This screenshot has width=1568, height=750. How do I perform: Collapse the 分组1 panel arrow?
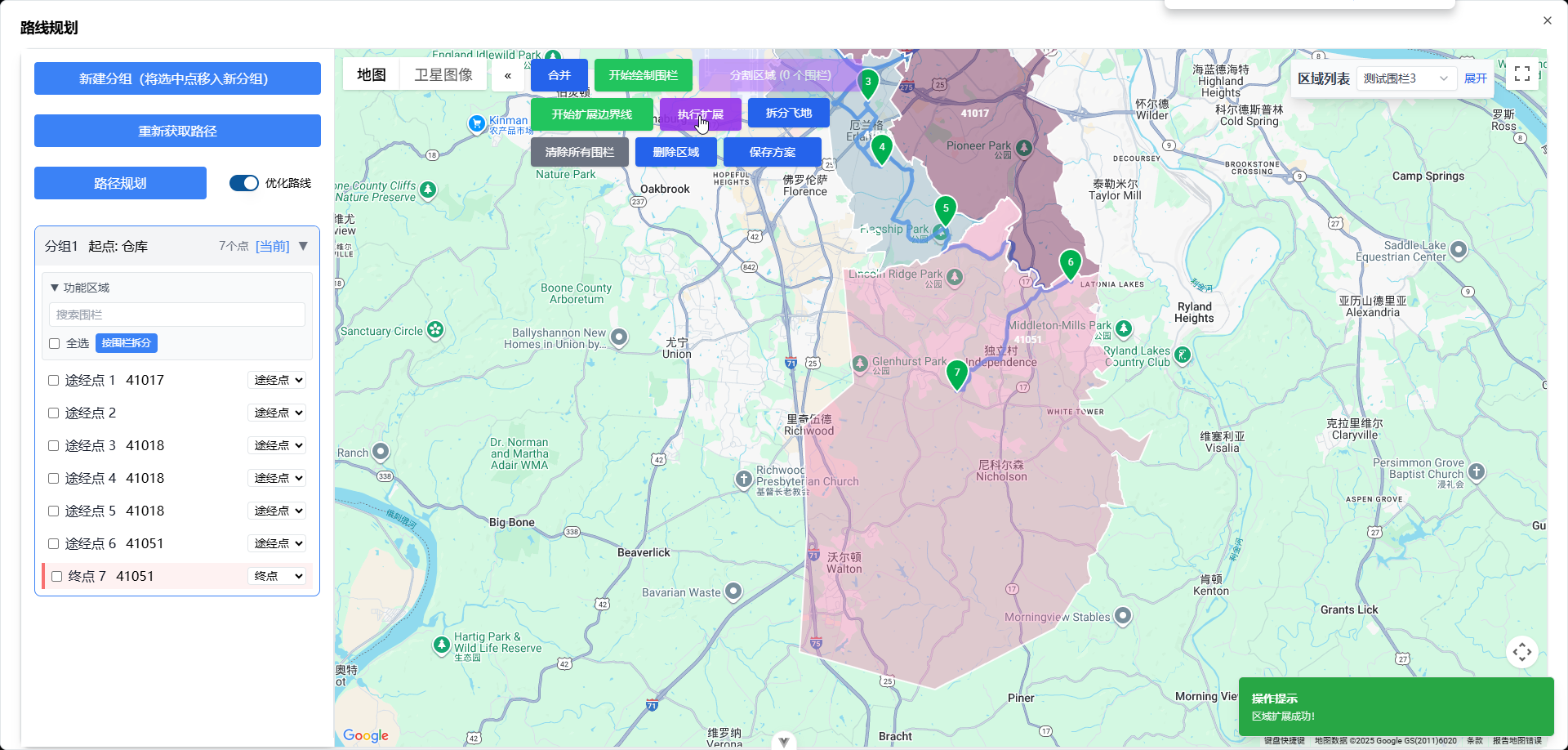303,246
